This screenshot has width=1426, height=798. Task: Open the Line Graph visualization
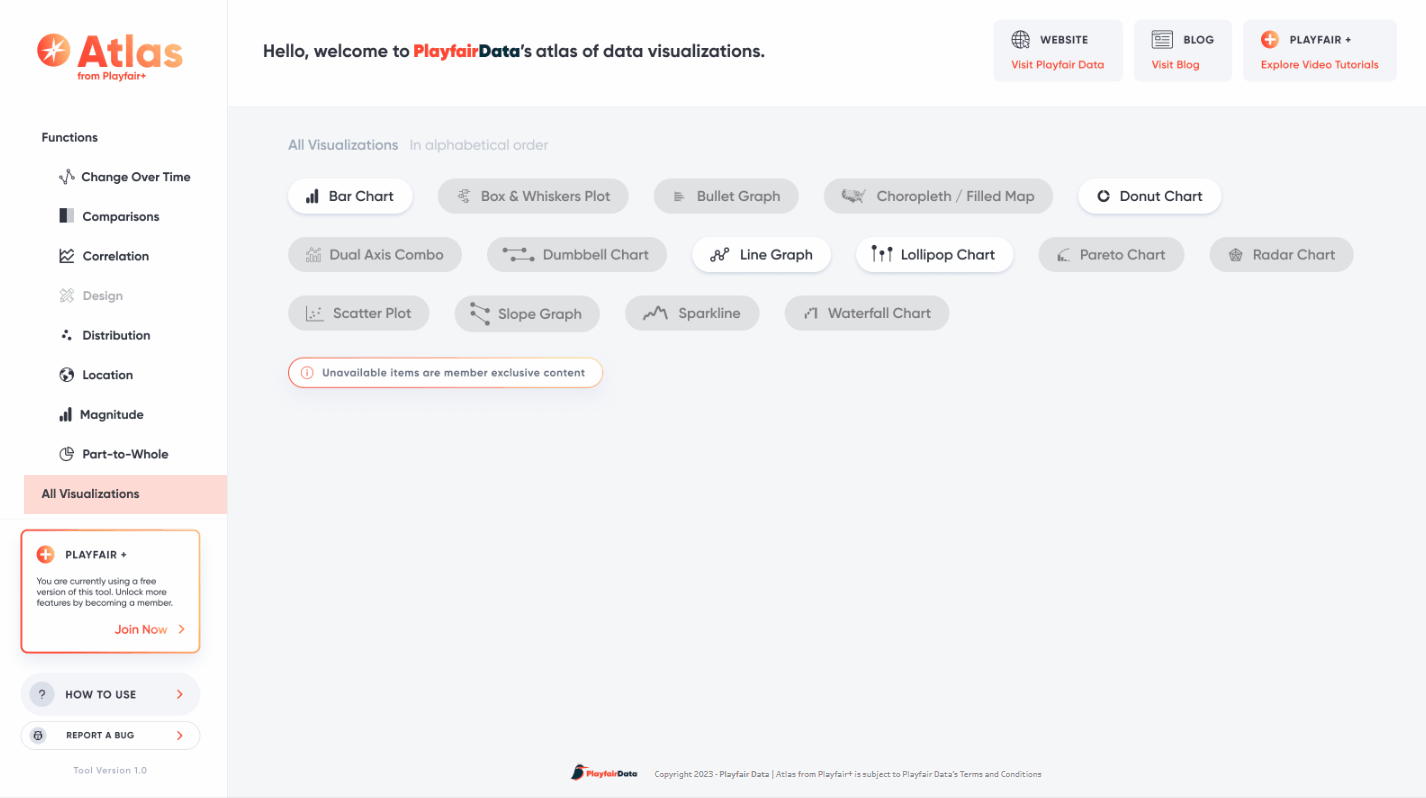click(761, 255)
